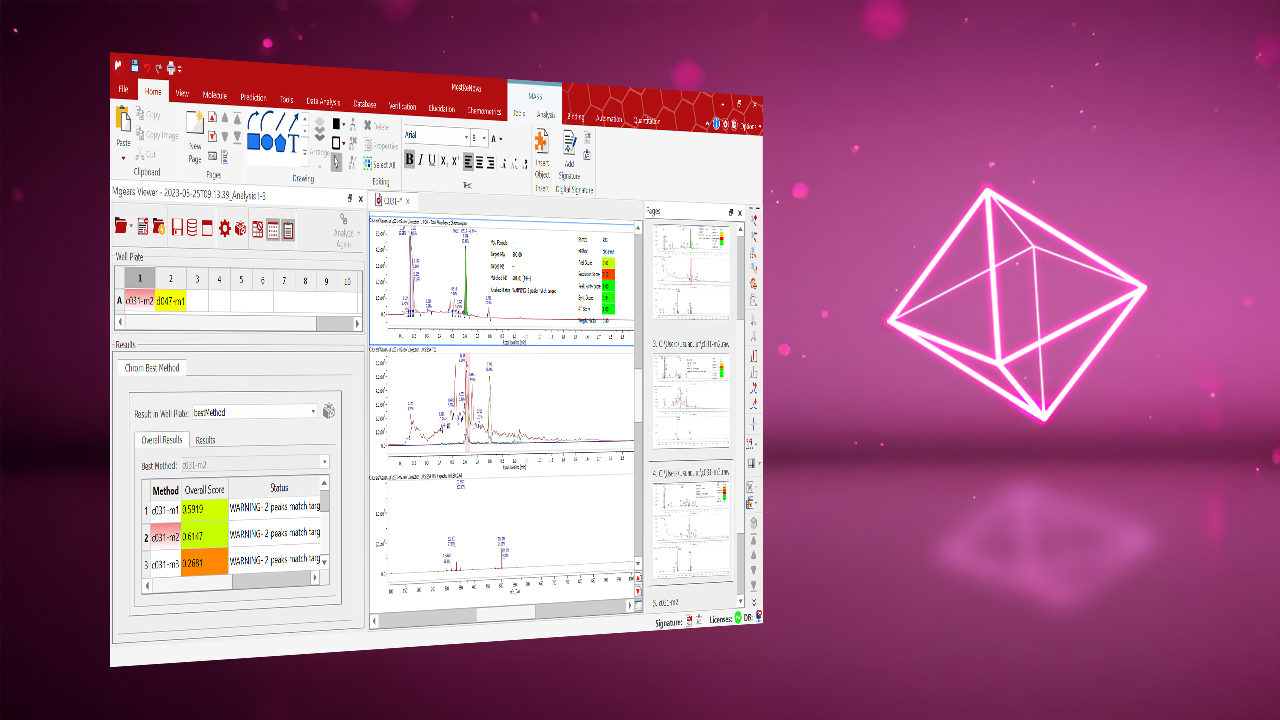Screen dimensions: 1280x720
Task: Click the red gear settings icon in Mgears Viewer
Action: click(x=224, y=228)
